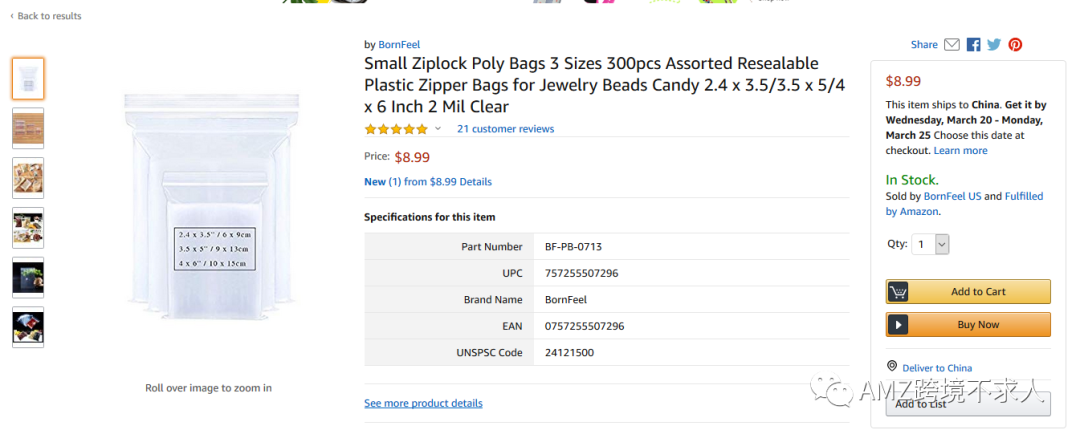Share product via email envelope icon
Image resolution: width=1080 pixels, height=438 pixels.
952,45
